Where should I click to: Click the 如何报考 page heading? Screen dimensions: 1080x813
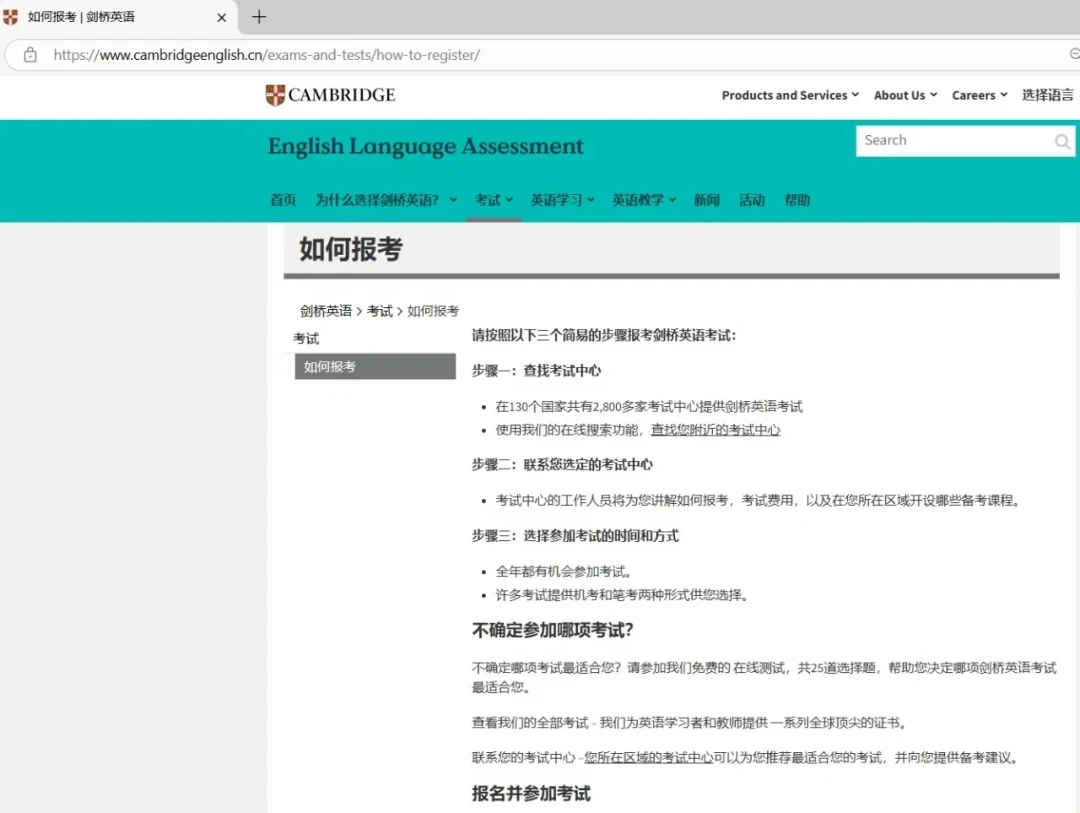pyautogui.click(x=351, y=249)
